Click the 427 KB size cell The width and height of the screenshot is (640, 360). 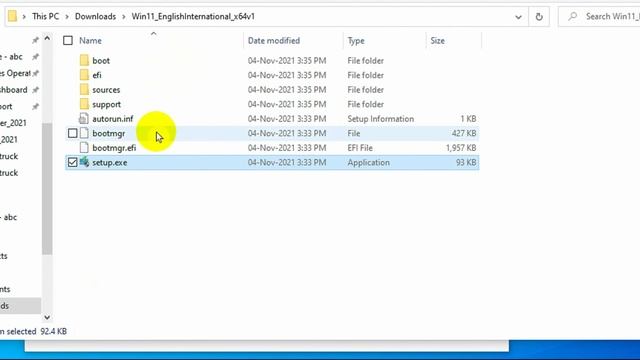pos(464,133)
